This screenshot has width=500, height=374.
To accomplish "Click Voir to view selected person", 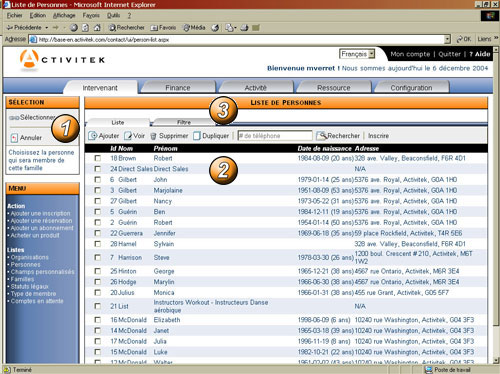I will pyautogui.click(x=135, y=136).
